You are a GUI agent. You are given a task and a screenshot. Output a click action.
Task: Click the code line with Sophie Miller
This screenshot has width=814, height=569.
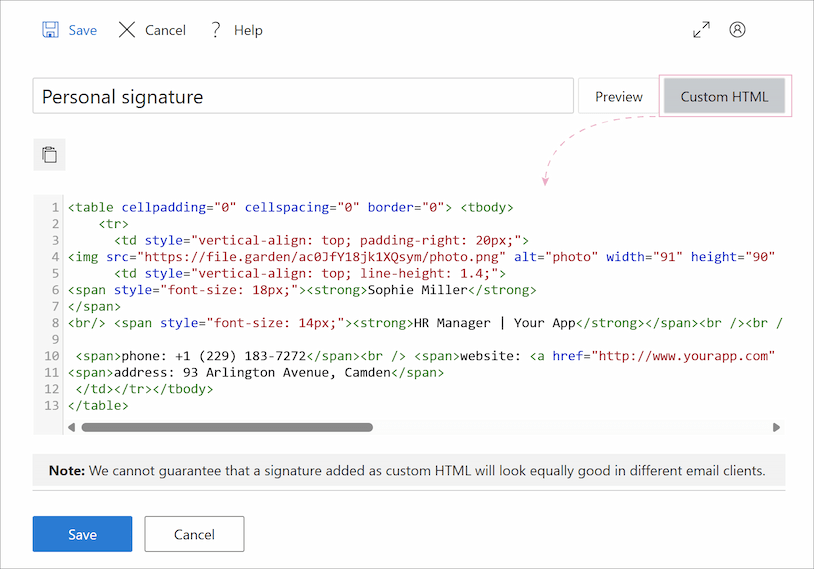(x=302, y=290)
